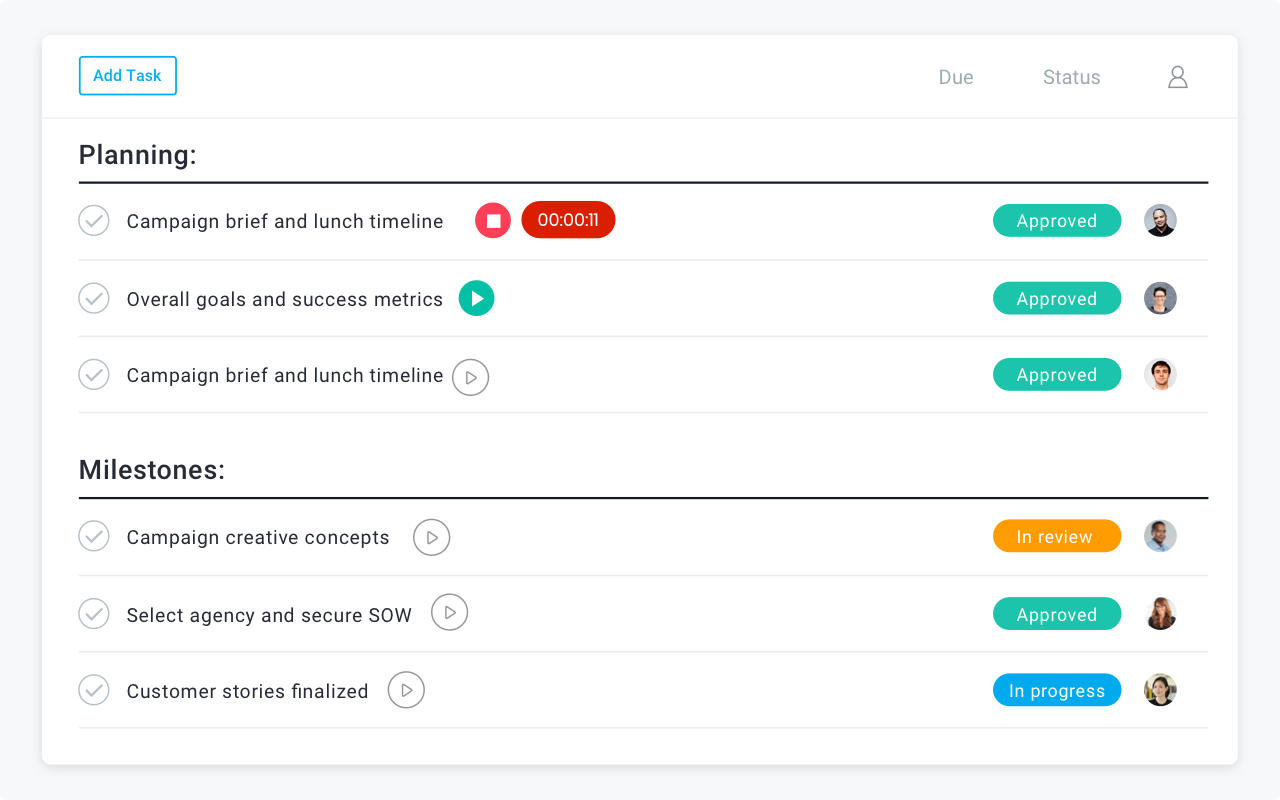Viewport: 1280px width, 800px height.
Task: Open the avatar on Select agency and secure SOW
Action: [1160, 613]
